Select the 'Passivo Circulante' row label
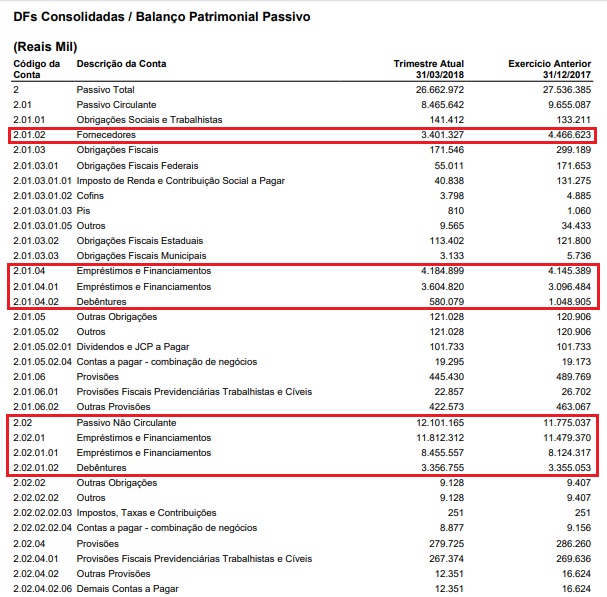Viewport: 607px width, 597px height. (116, 105)
